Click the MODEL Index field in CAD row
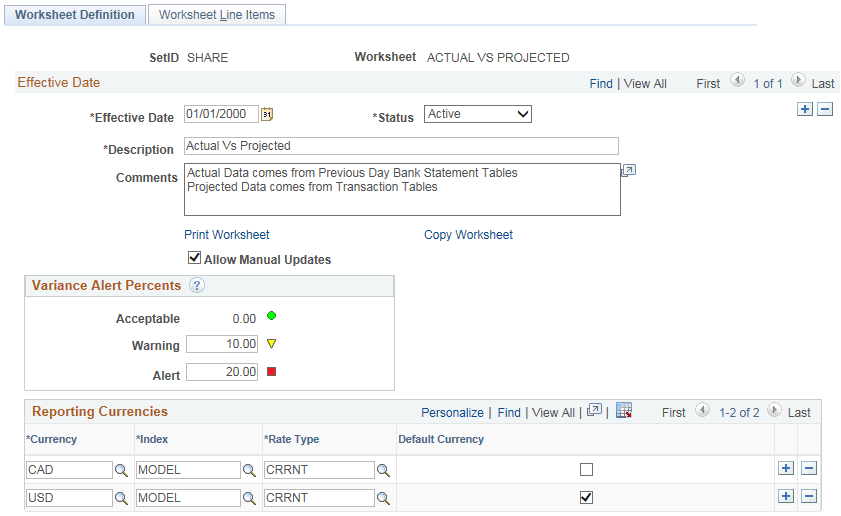 click(188, 470)
